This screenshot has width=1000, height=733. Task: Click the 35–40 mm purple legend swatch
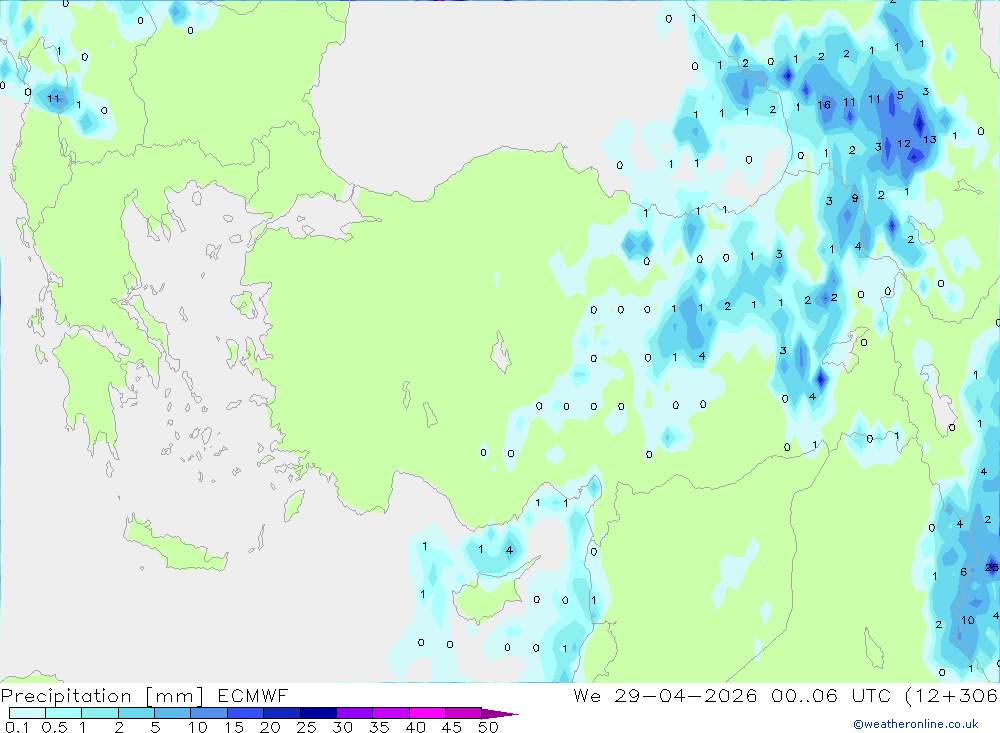(391, 713)
